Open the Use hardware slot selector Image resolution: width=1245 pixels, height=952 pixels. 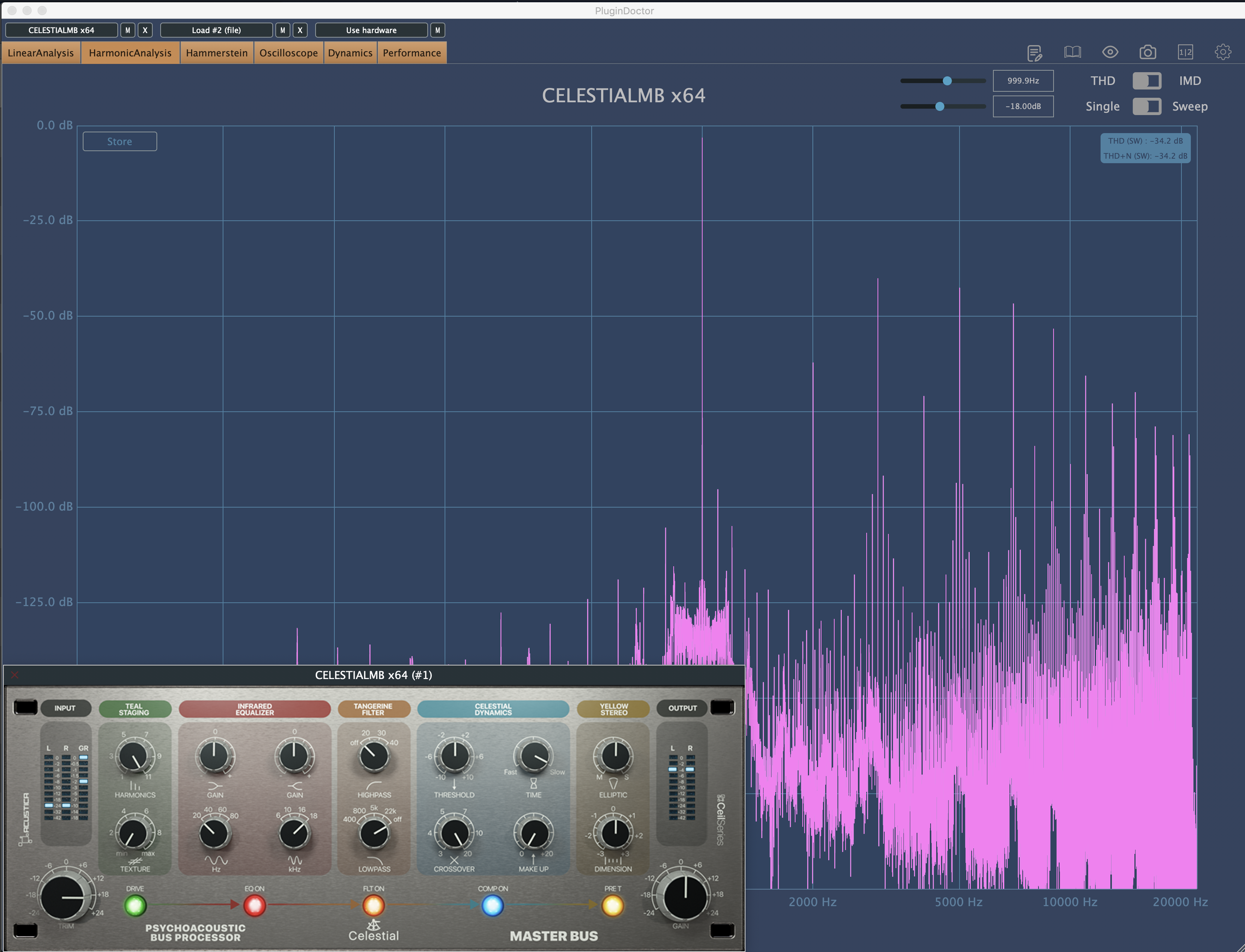pyautogui.click(x=371, y=30)
